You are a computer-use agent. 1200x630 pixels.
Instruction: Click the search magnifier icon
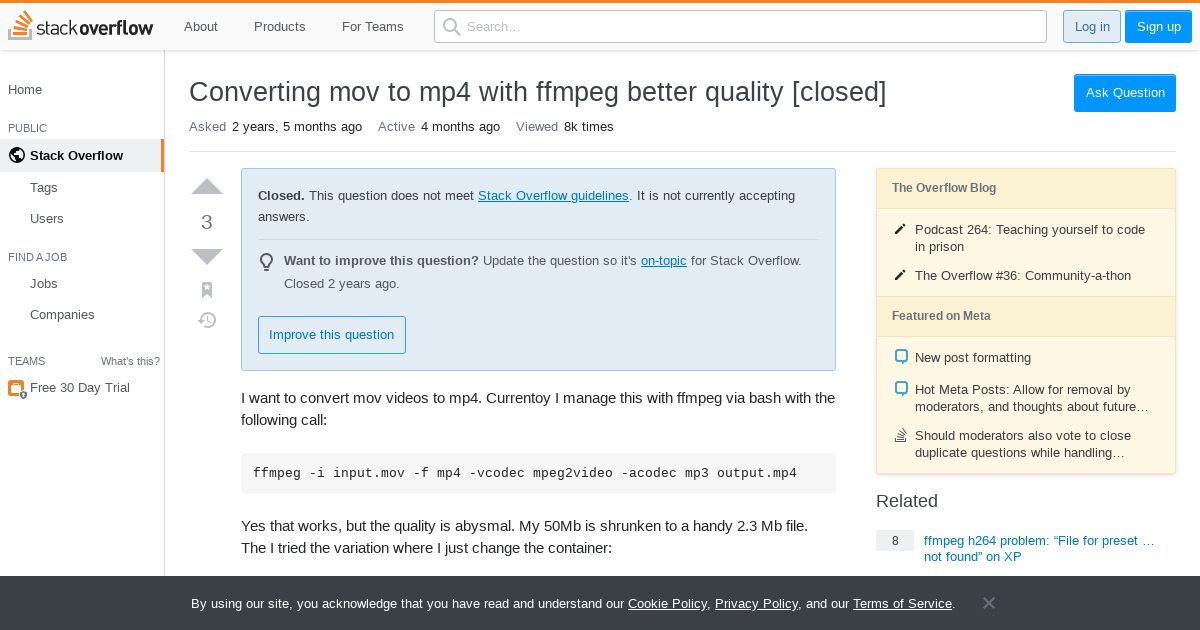452,27
